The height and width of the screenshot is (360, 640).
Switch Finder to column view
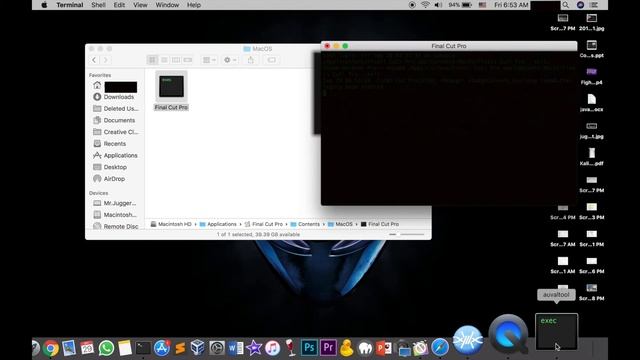(176, 60)
